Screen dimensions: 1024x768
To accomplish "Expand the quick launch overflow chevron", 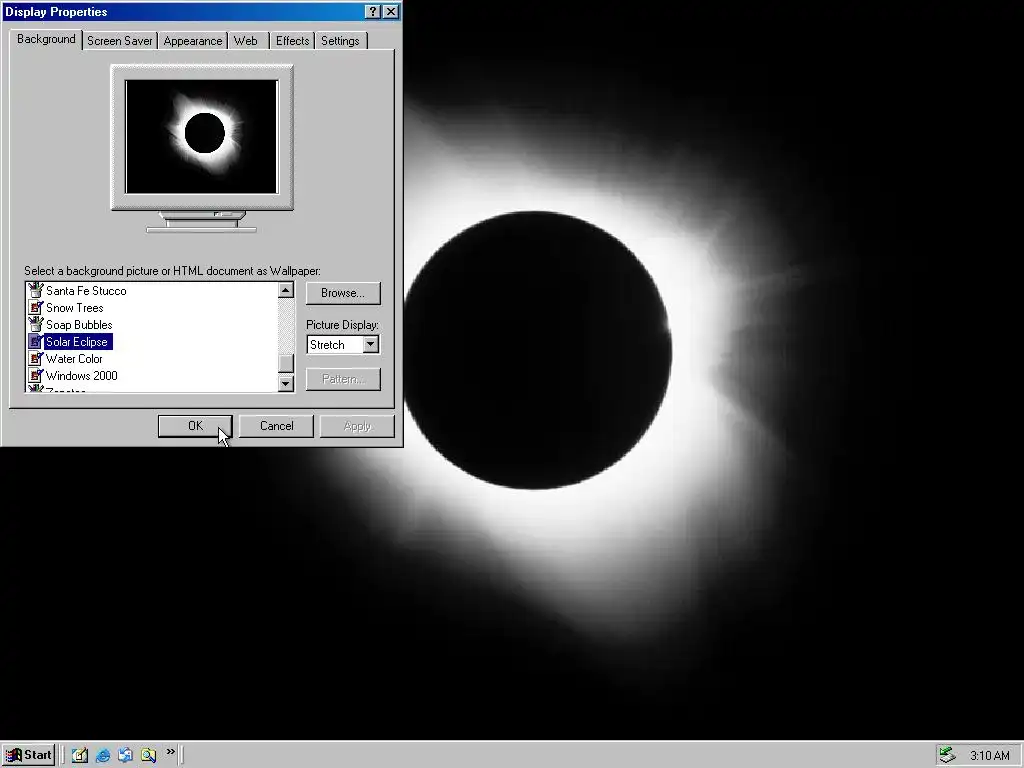I will pyautogui.click(x=170, y=752).
